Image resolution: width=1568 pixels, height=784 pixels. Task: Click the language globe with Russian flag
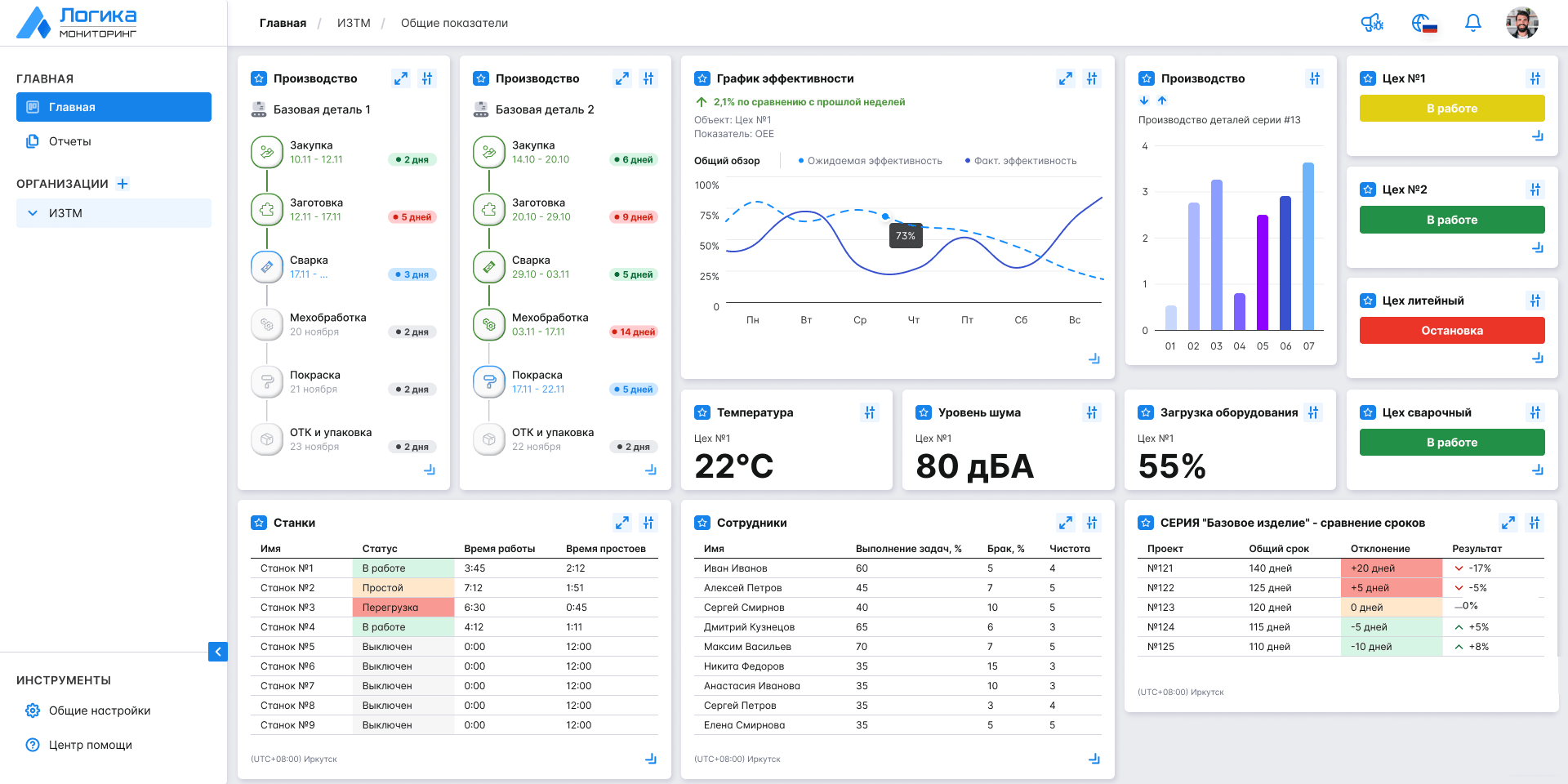coord(1423,23)
